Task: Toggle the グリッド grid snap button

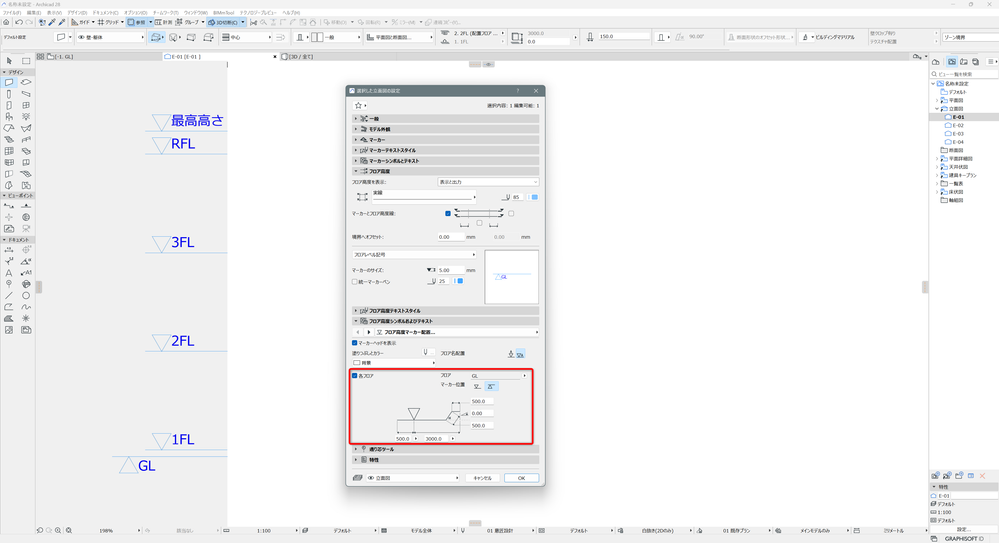Action: (x=108, y=22)
